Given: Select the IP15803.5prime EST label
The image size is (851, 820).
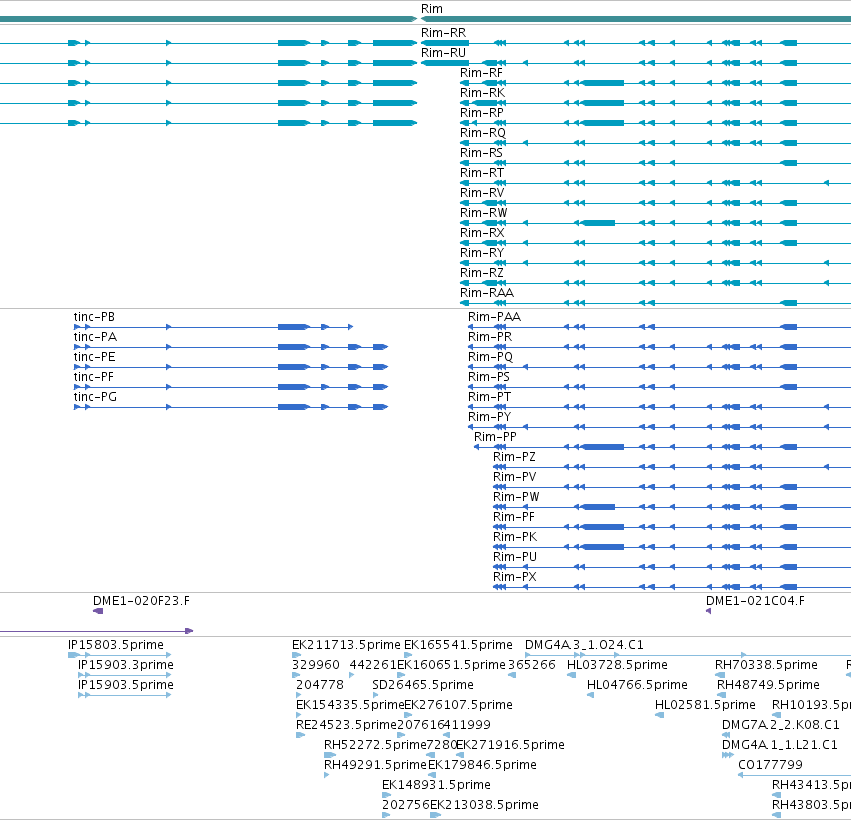Looking at the screenshot, I should pos(116,645).
